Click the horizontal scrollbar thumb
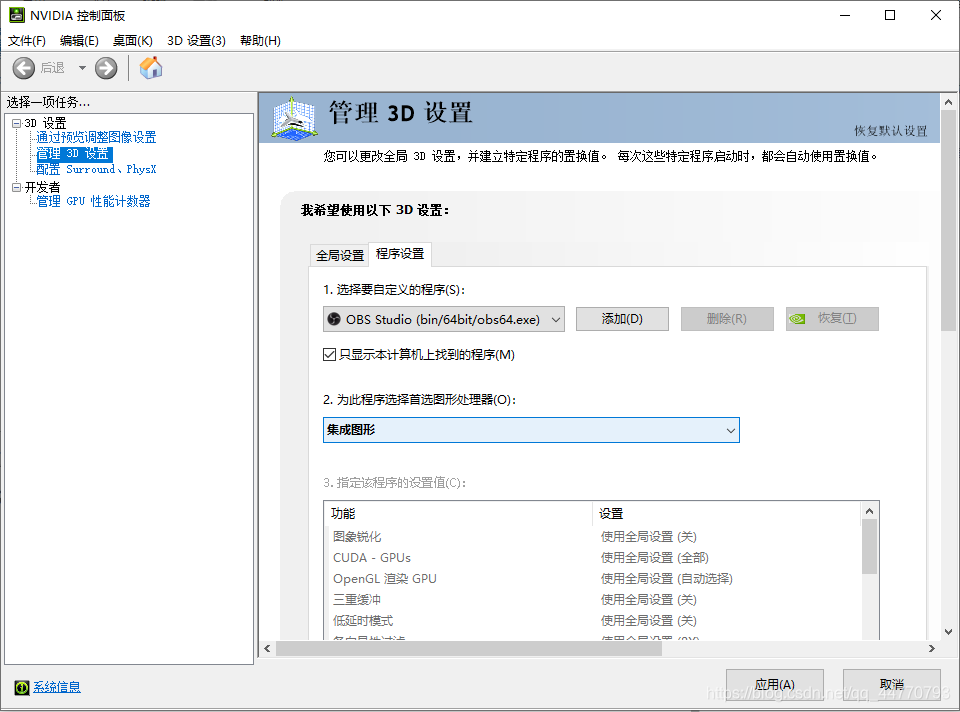Viewport: 960px width, 712px height. point(469,648)
